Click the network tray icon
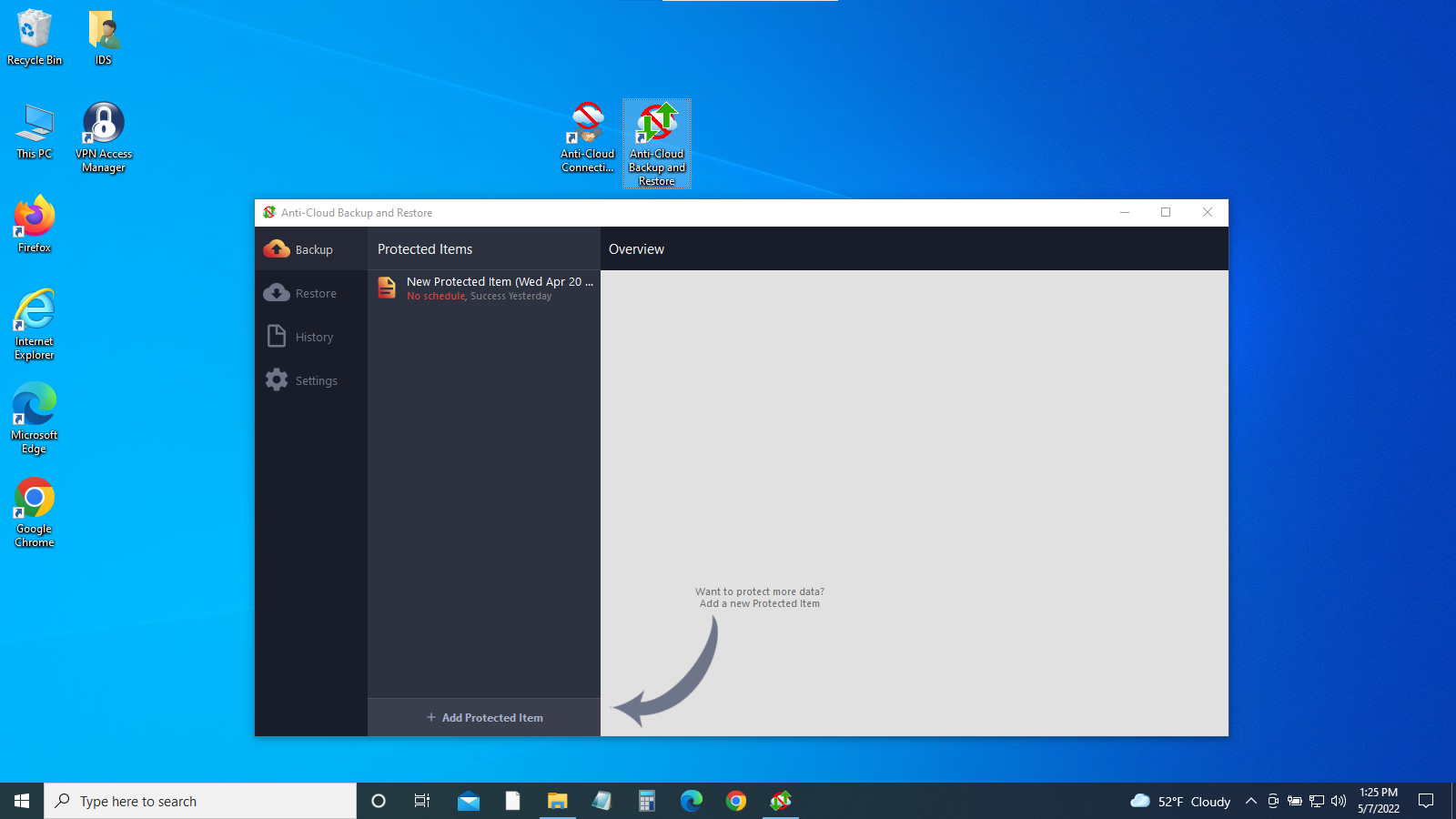The height and width of the screenshot is (819, 1456). (x=1317, y=801)
